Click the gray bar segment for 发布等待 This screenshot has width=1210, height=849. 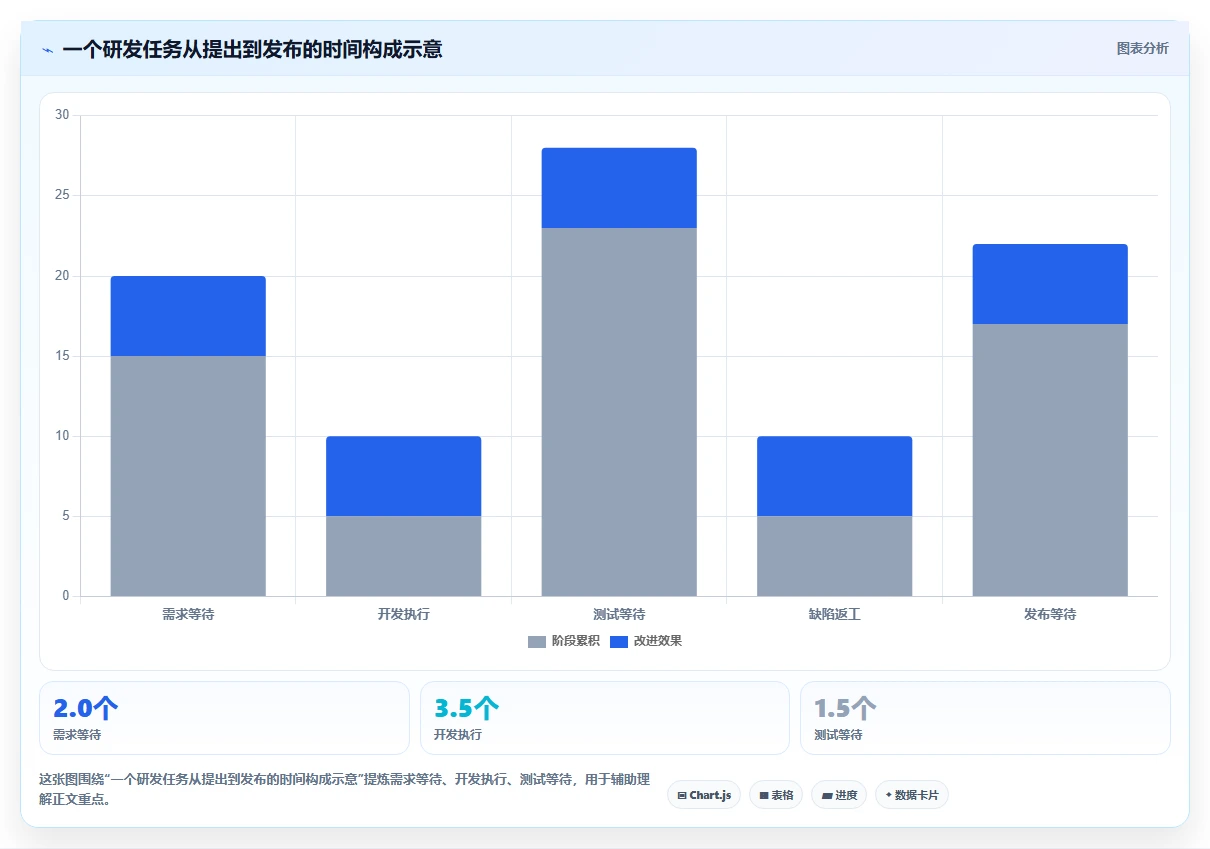(1050, 460)
